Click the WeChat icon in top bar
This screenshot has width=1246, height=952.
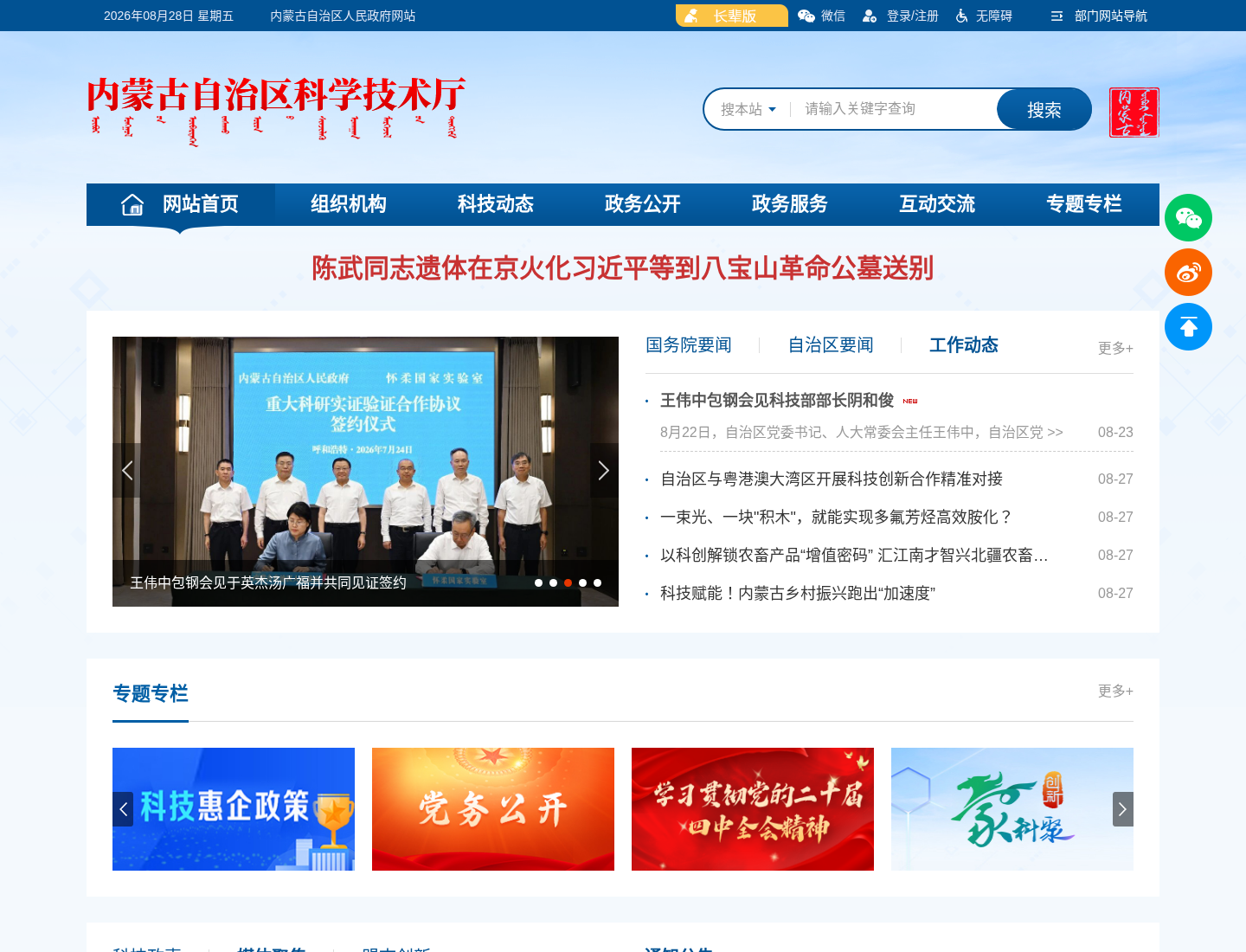(806, 16)
